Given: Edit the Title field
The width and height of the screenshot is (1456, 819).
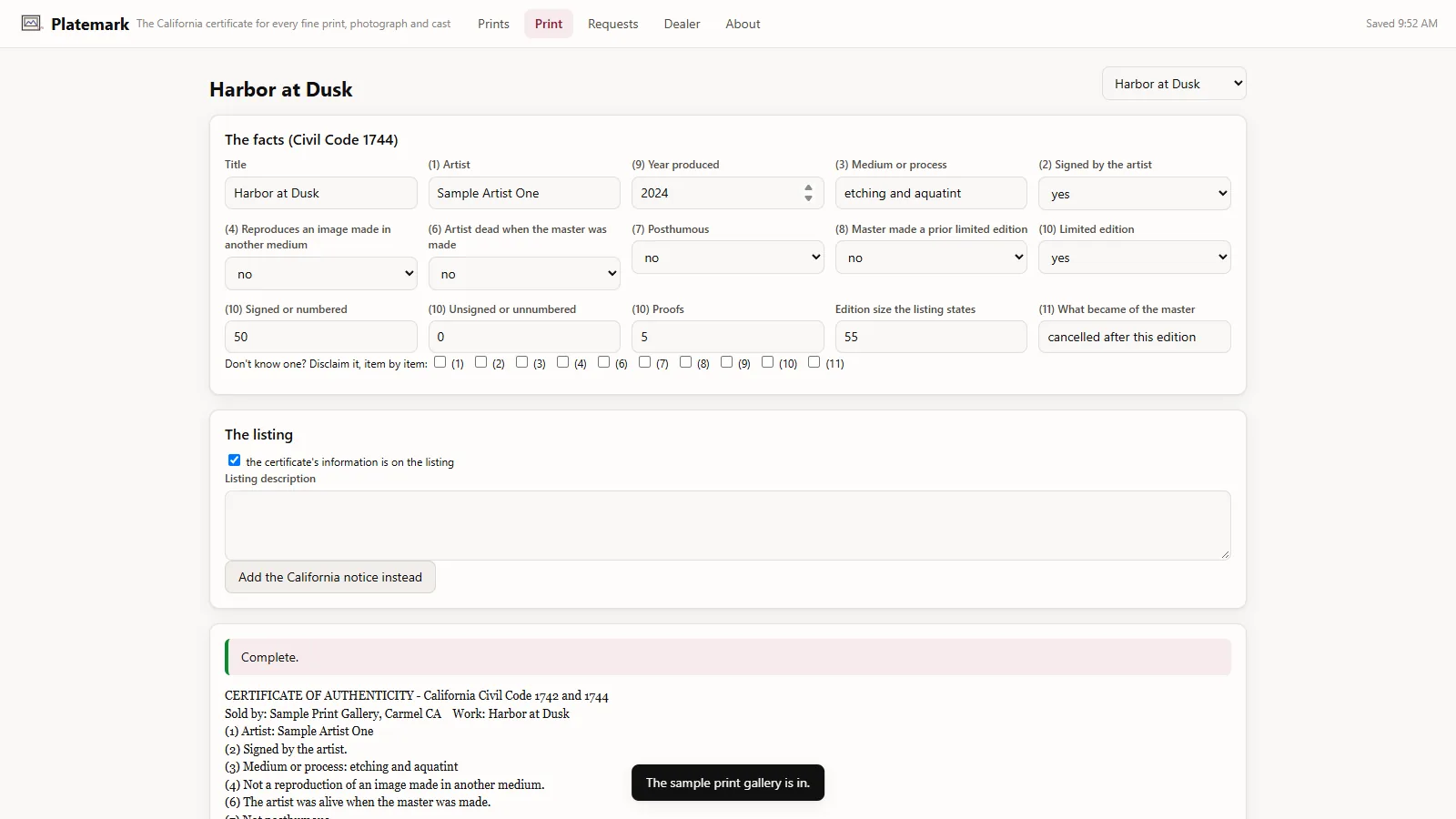Looking at the screenshot, I should [x=320, y=193].
